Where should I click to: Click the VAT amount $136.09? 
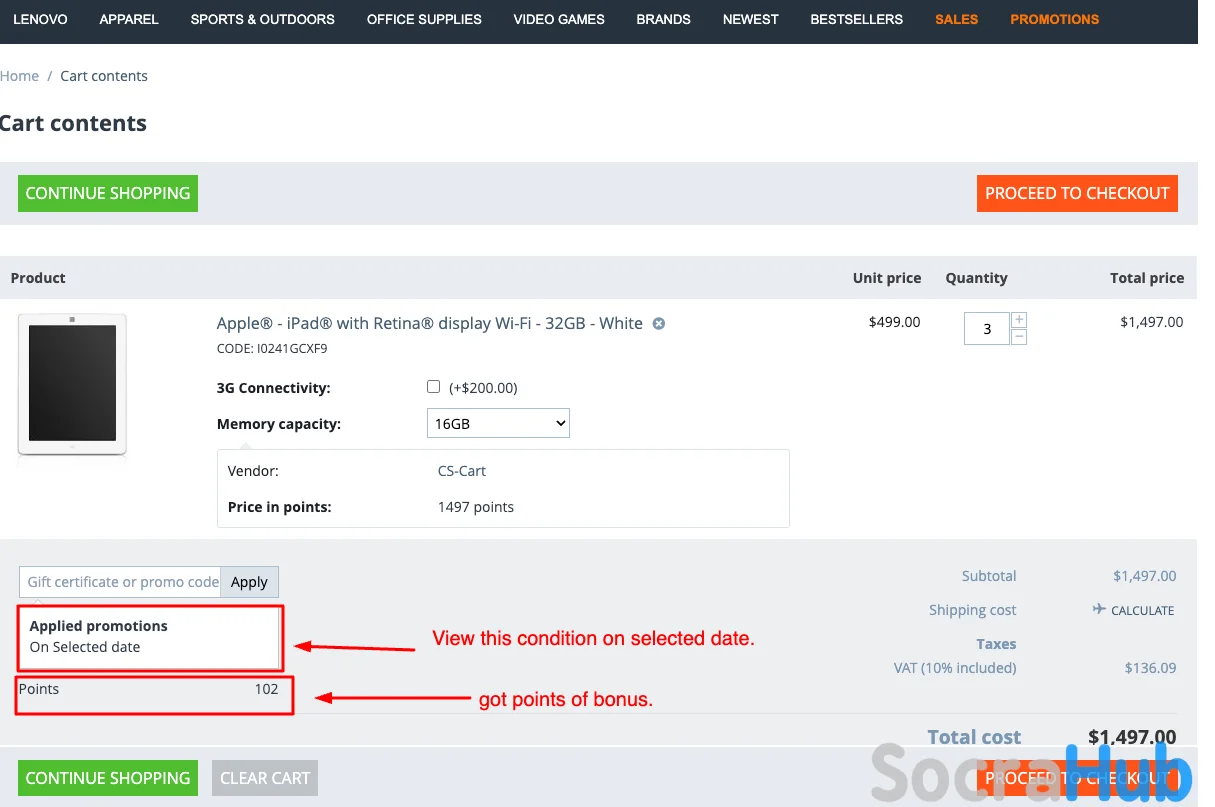[1150, 668]
